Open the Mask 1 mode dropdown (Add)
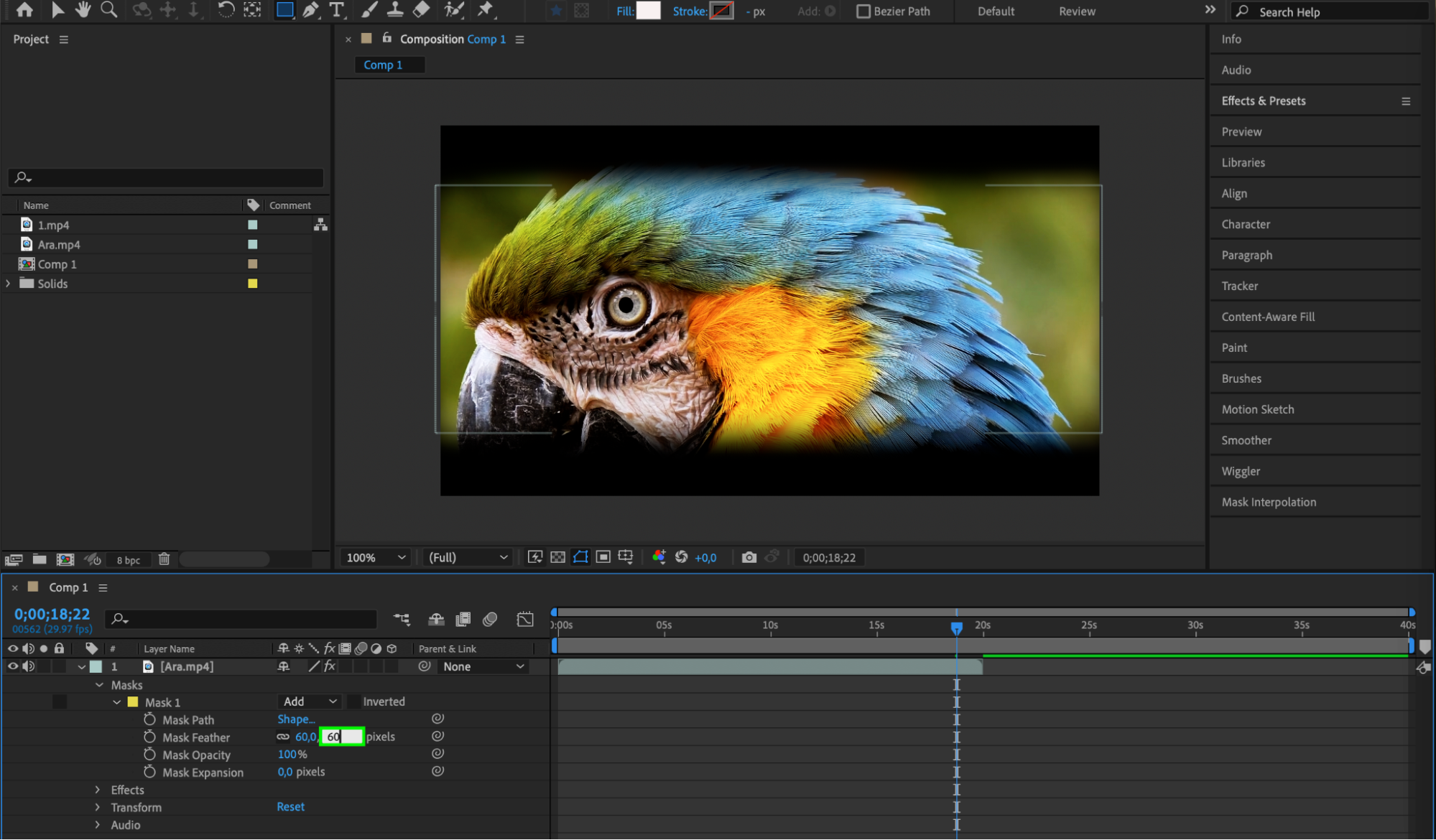This screenshot has width=1436, height=840. [309, 701]
